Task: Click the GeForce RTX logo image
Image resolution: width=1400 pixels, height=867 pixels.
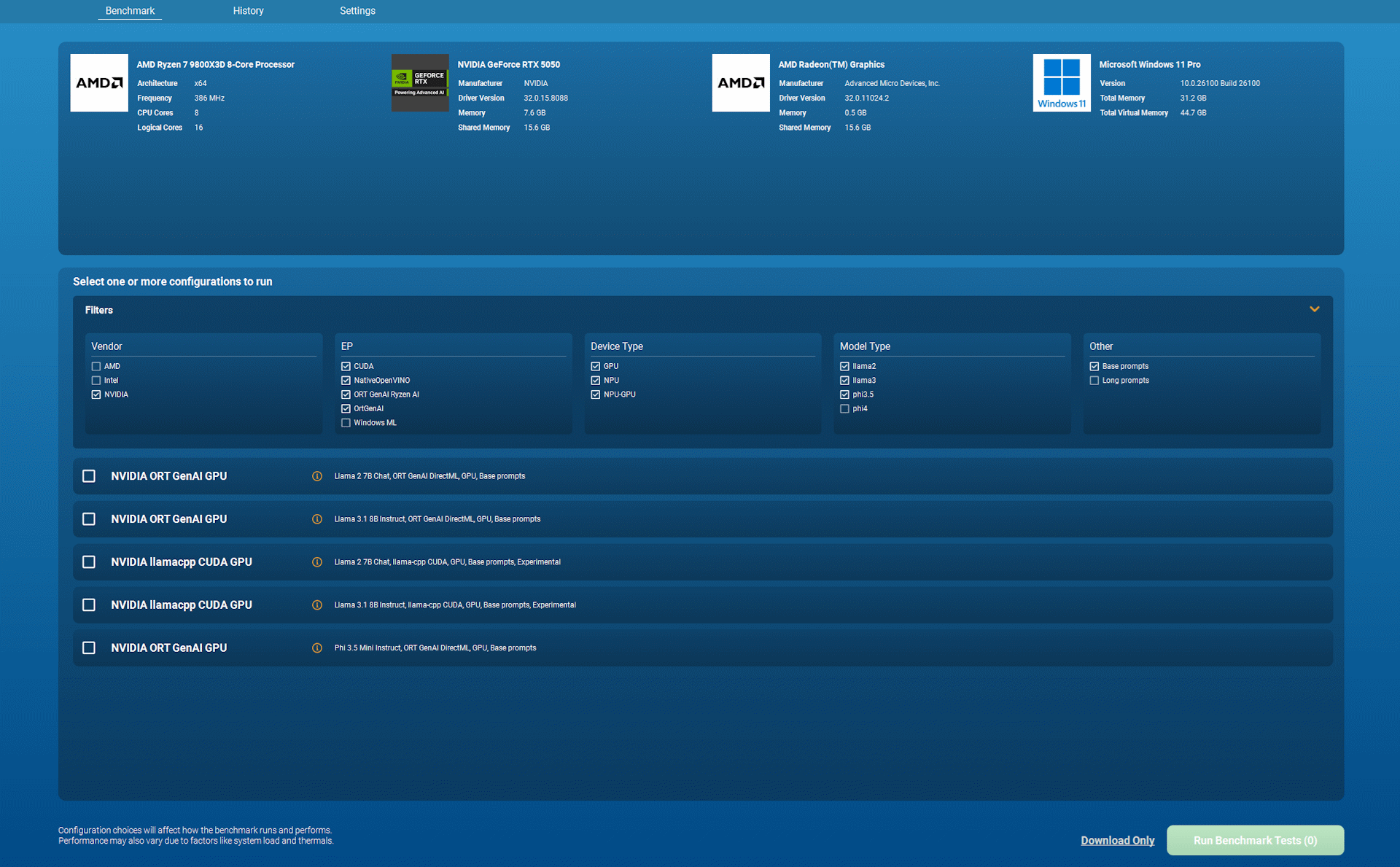Action: 420,82
